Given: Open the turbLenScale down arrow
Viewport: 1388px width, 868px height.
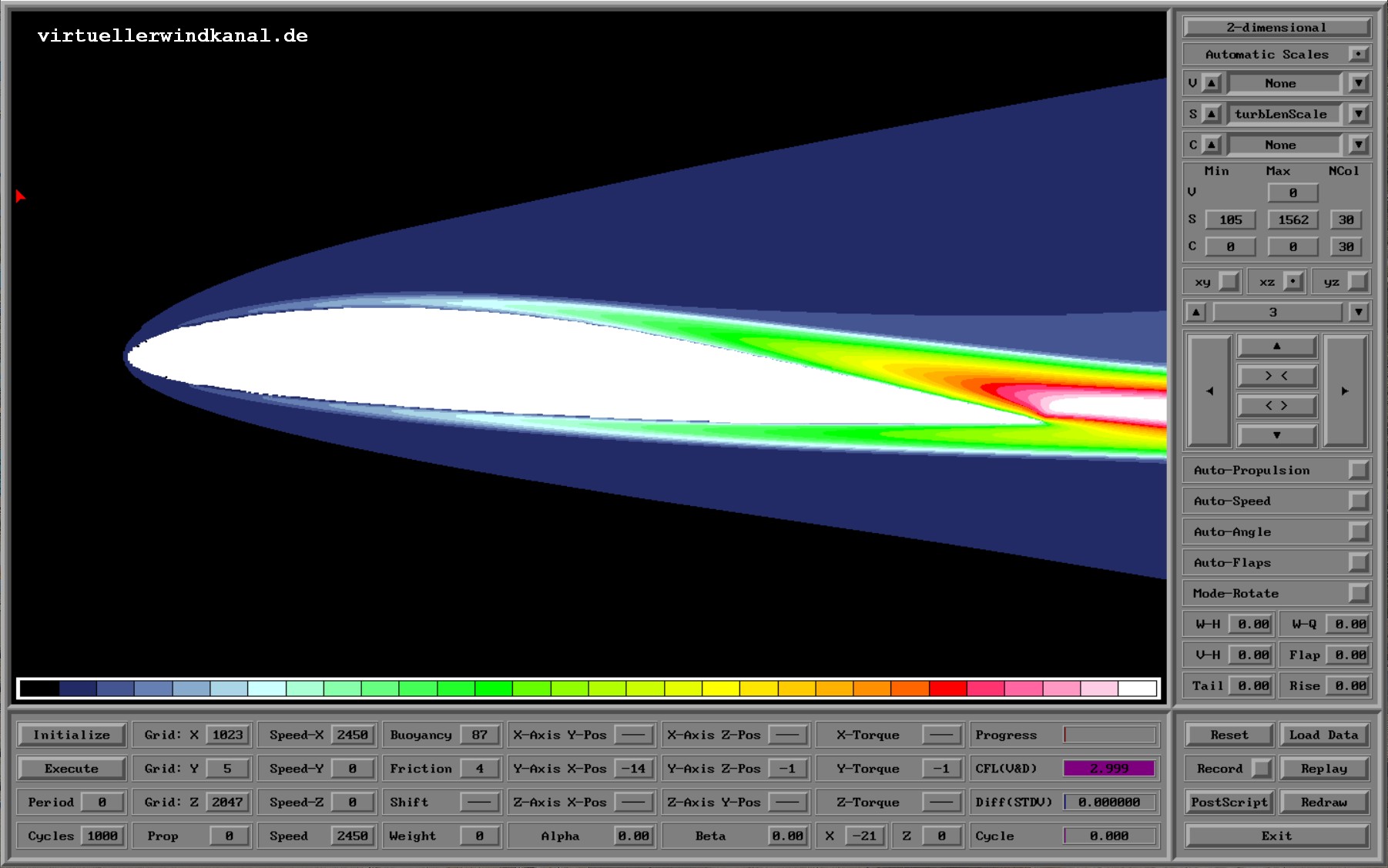Looking at the screenshot, I should click(1359, 114).
